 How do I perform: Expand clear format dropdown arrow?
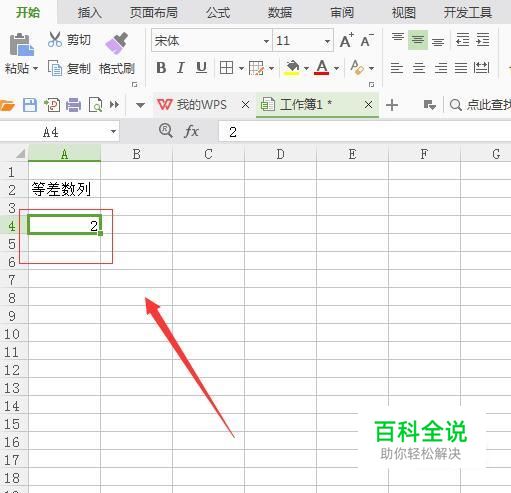point(371,69)
